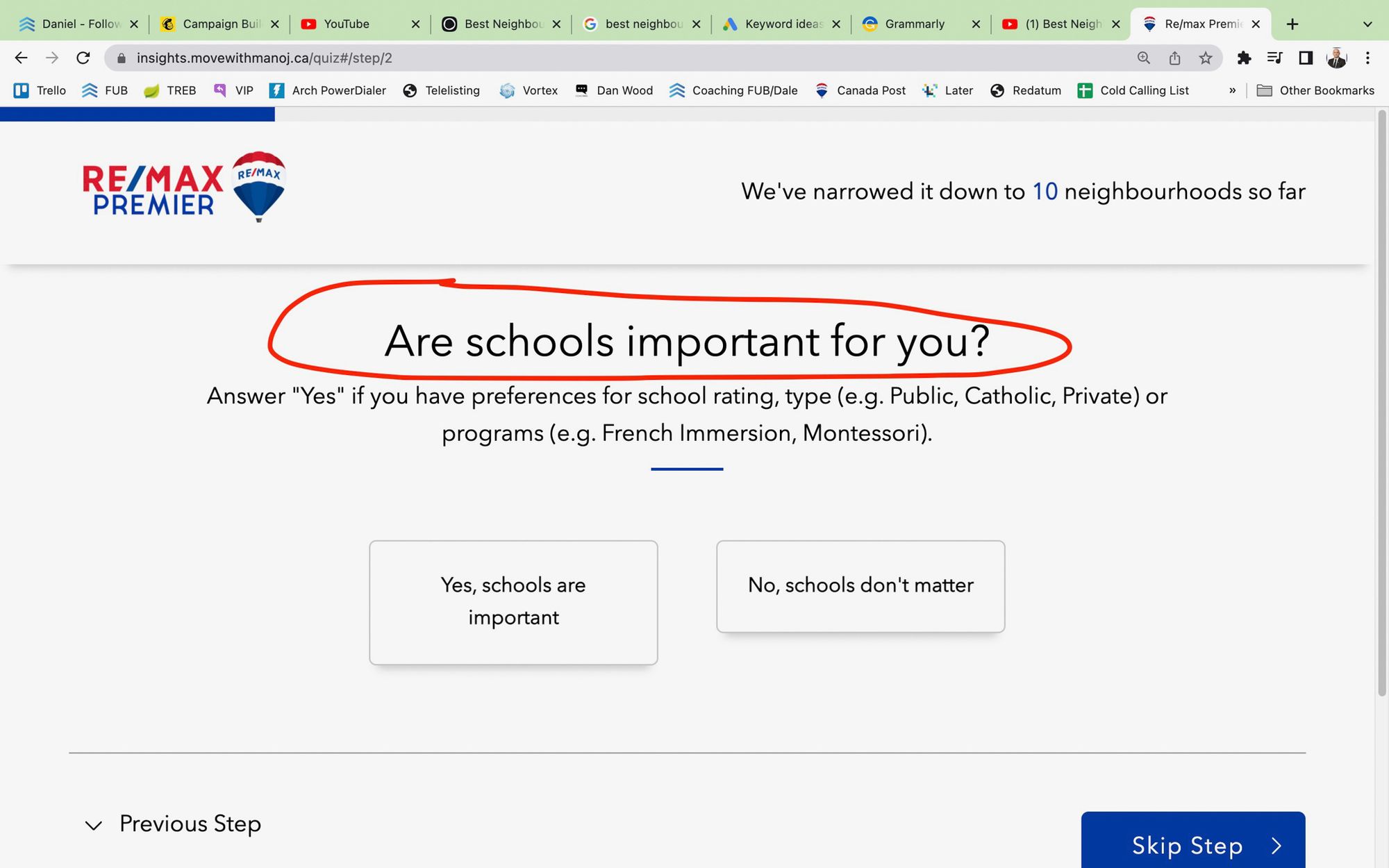Switch to the Grammarly tab
Image resolution: width=1389 pixels, height=868 pixels.
tap(914, 24)
